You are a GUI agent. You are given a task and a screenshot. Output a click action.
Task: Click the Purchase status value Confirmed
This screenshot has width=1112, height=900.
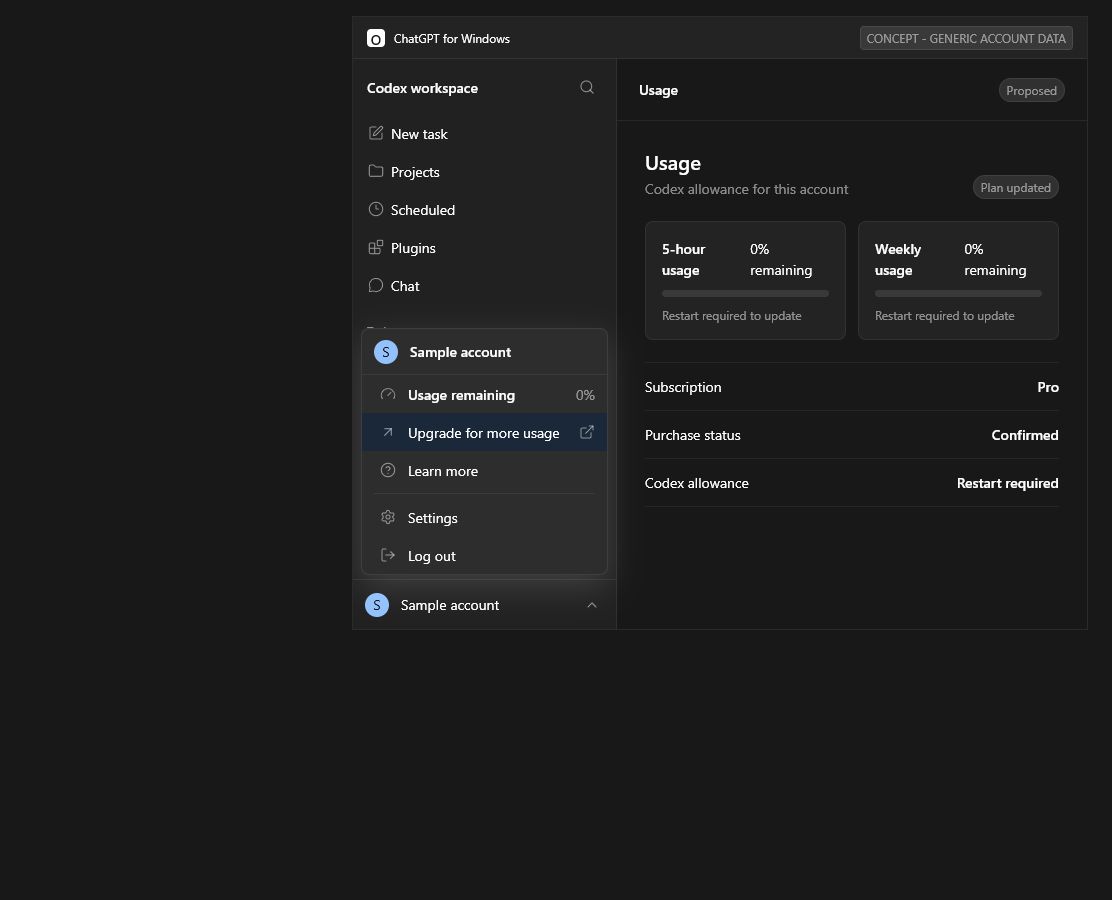(1025, 435)
